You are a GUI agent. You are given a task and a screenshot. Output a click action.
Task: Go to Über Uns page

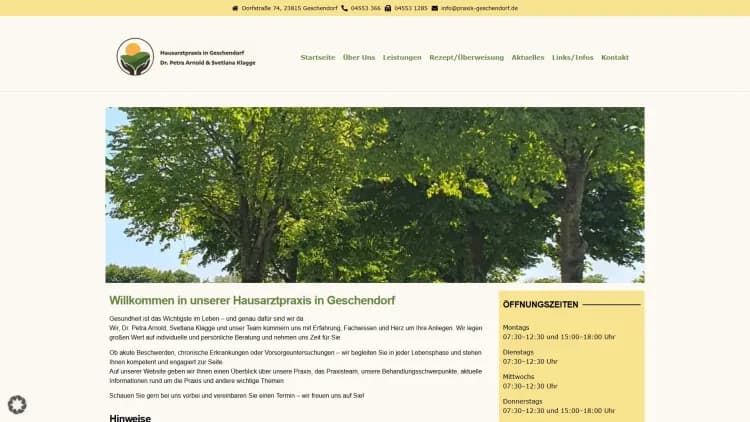coord(359,57)
